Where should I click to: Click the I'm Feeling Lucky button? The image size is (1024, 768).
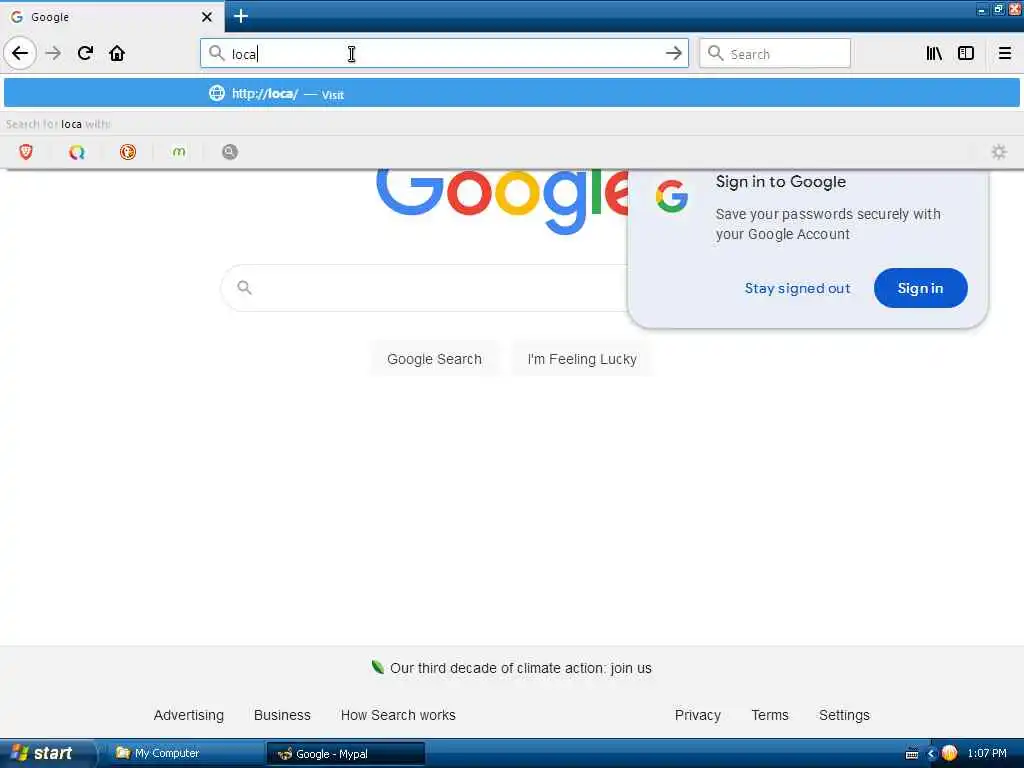click(581, 359)
